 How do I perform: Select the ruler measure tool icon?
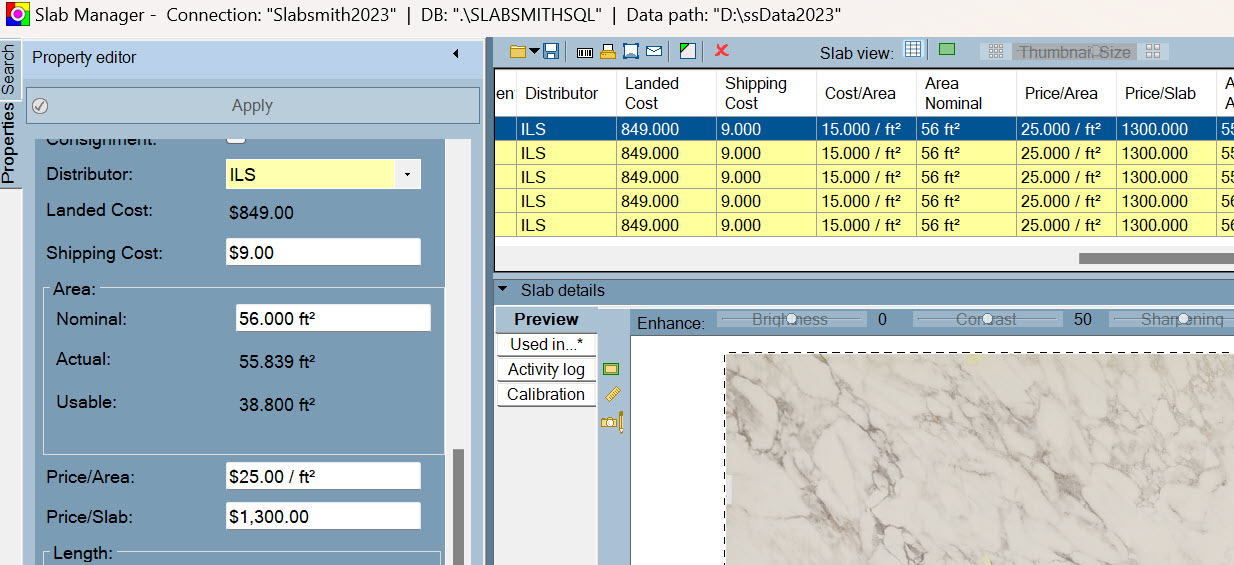[x=613, y=395]
